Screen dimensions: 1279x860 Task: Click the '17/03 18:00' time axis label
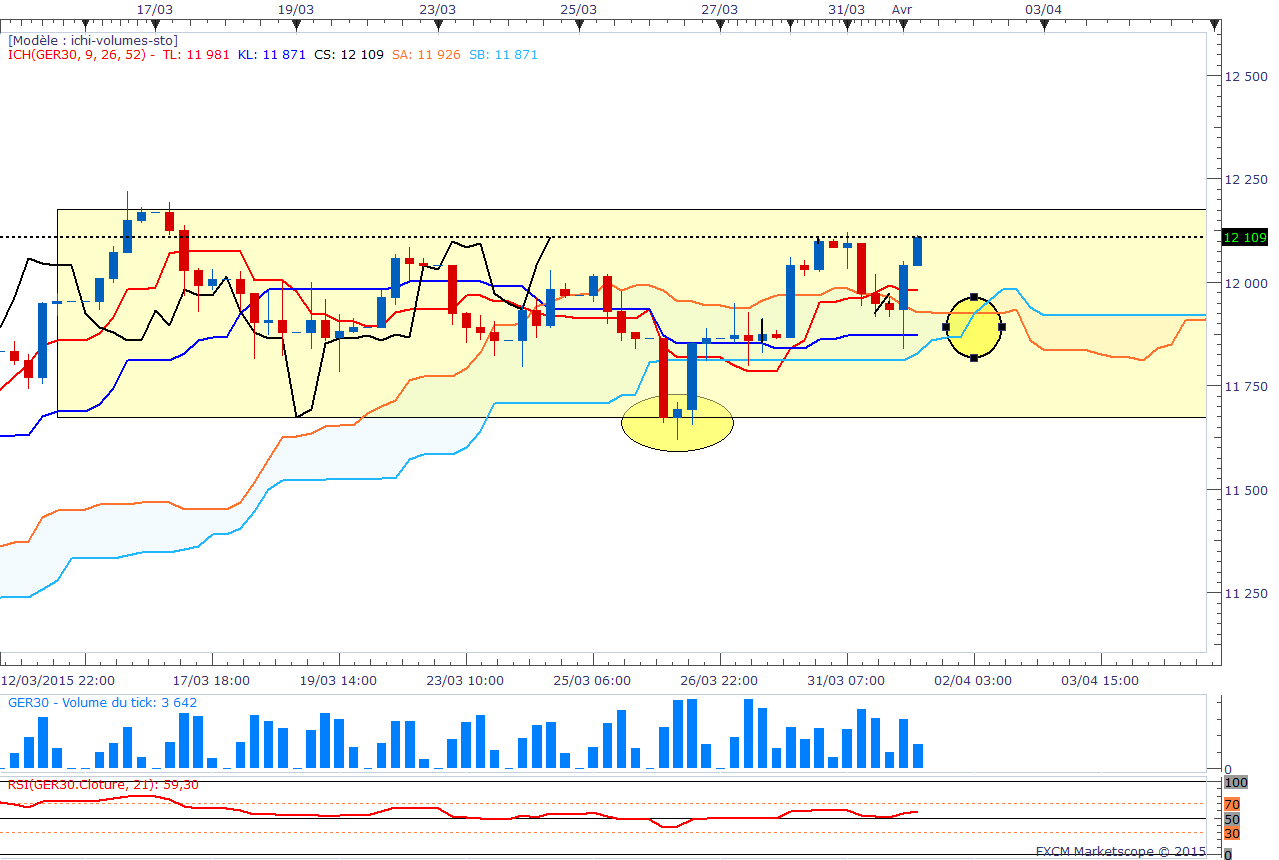tap(212, 680)
